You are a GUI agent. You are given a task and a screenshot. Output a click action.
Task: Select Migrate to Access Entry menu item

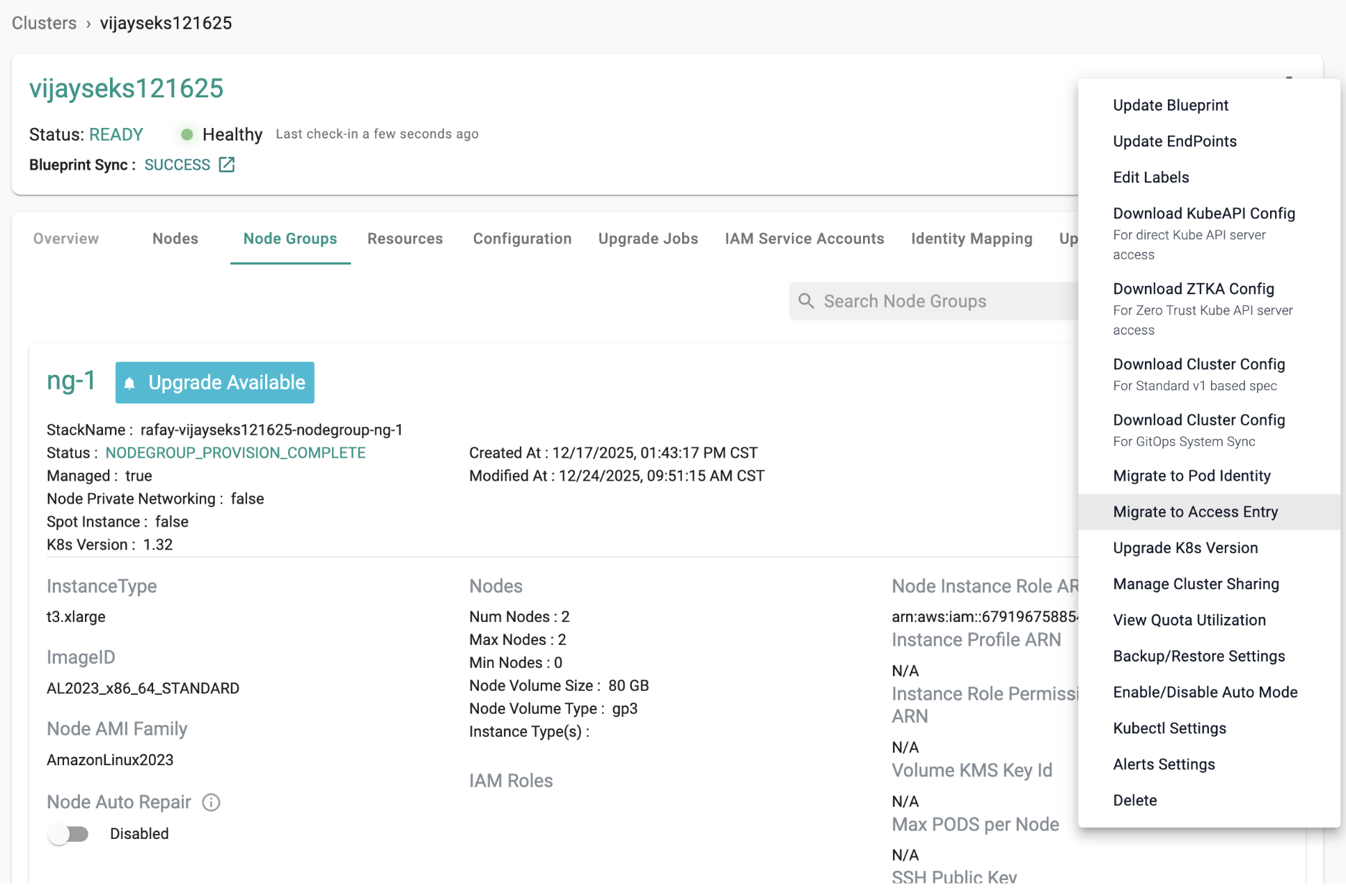1195,512
